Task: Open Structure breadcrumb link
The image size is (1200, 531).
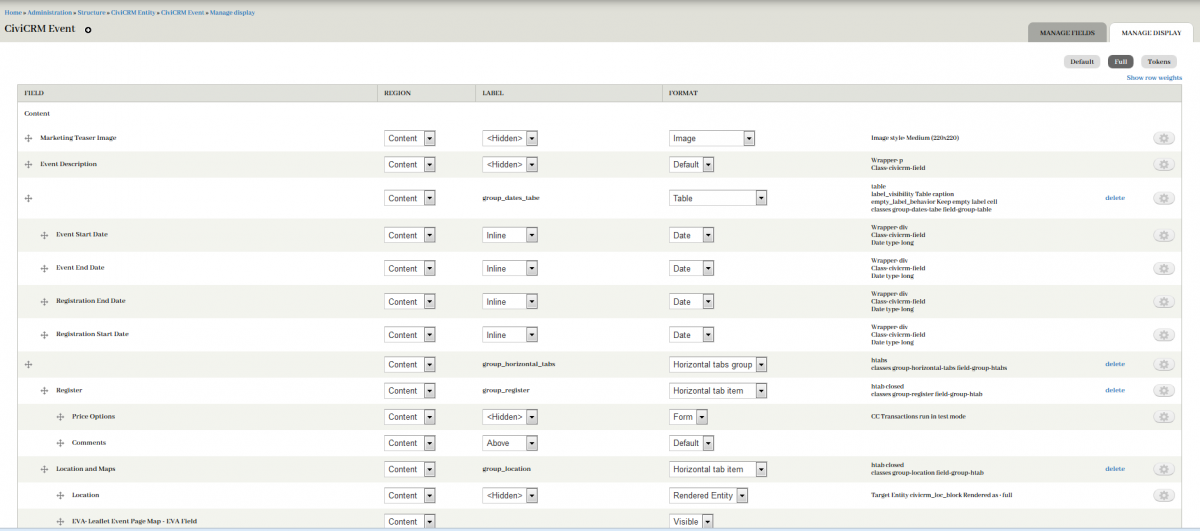Action: click(x=92, y=13)
